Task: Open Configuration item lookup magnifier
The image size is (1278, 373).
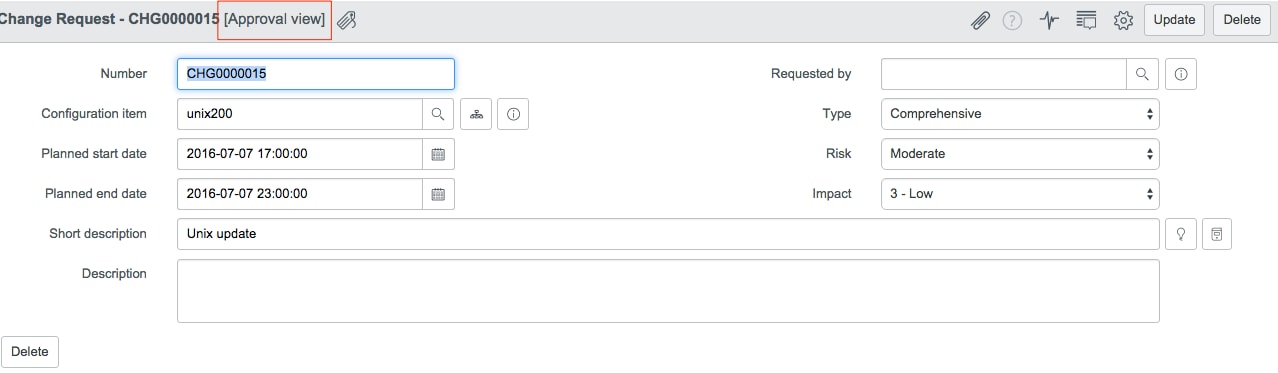Action: click(x=437, y=114)
